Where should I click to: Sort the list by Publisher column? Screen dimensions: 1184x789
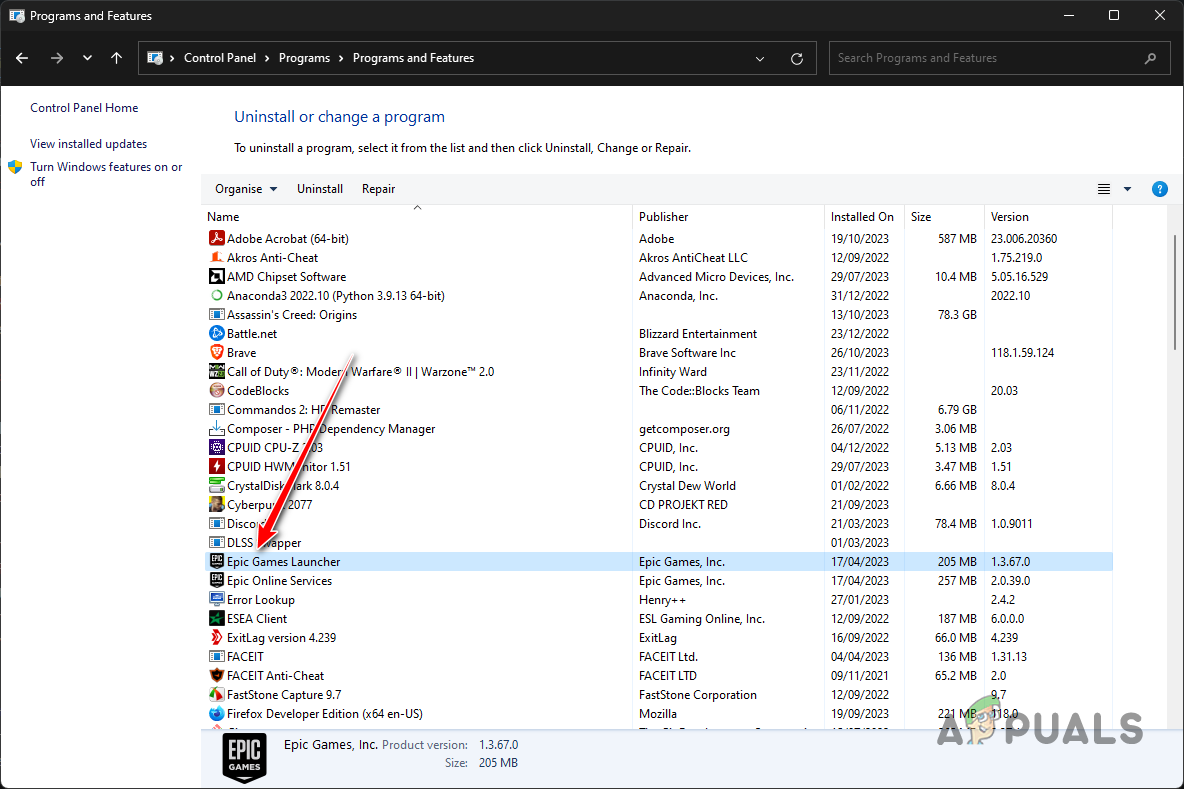coord(663,217)
